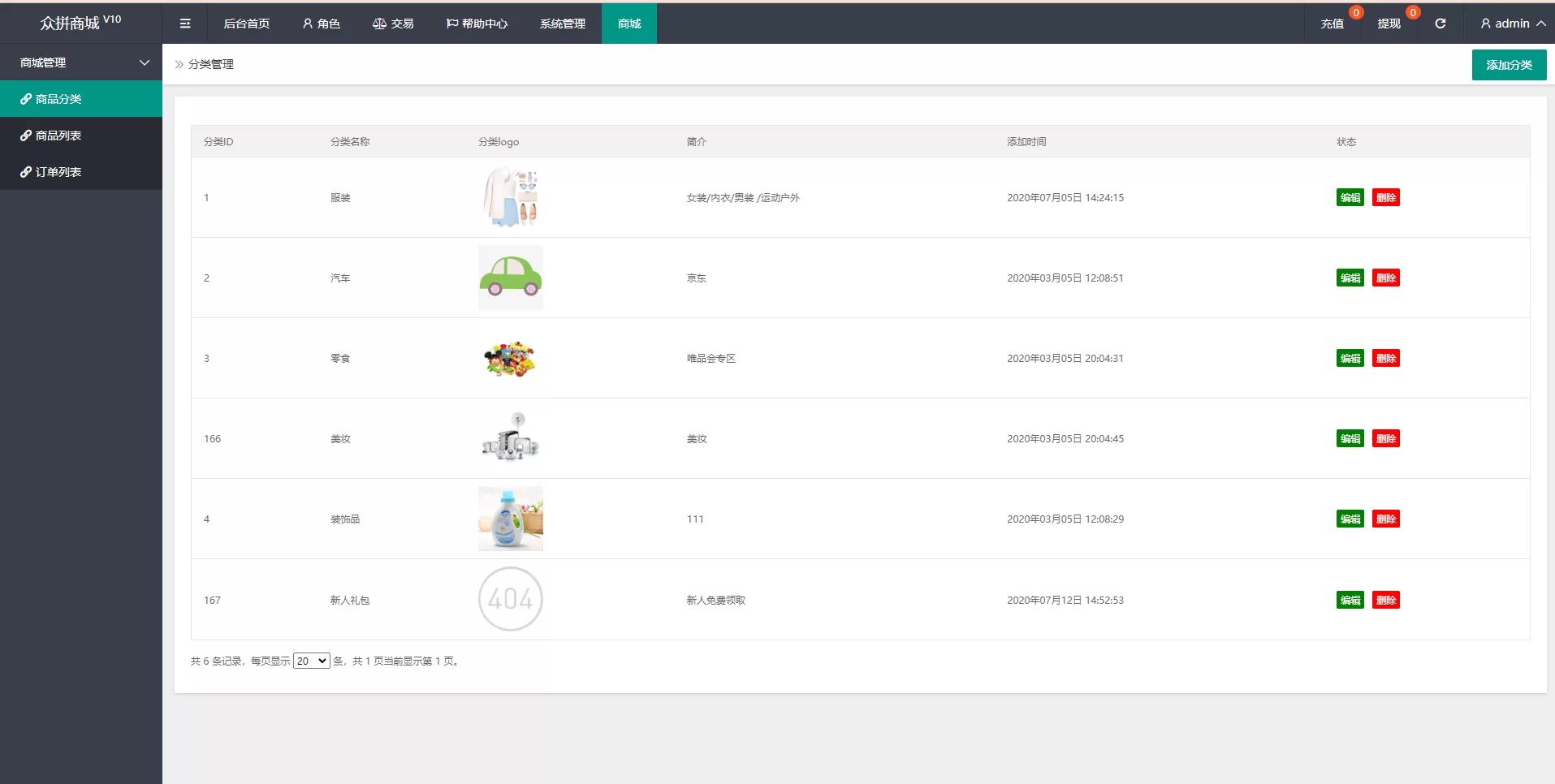
Task: Switch to the 系统管理 tab
Action: coord(562,24)
